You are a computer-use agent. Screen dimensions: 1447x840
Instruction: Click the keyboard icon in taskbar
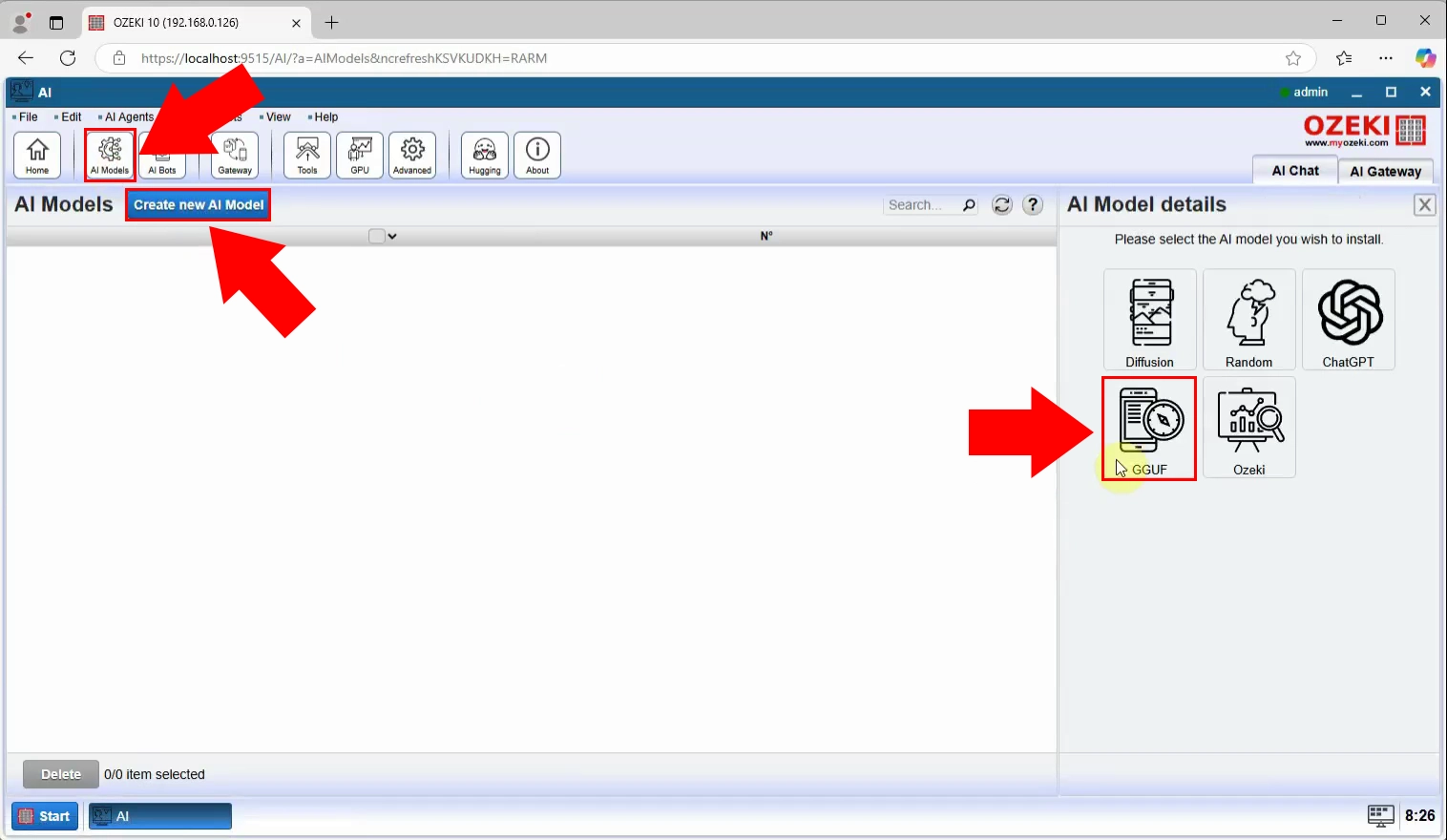coord(1381,815)
